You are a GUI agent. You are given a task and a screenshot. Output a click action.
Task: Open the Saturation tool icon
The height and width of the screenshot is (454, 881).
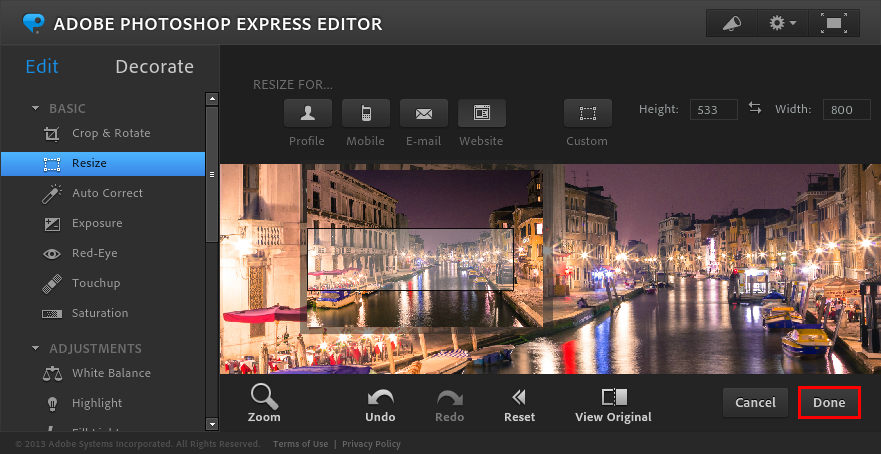[52, 314]
